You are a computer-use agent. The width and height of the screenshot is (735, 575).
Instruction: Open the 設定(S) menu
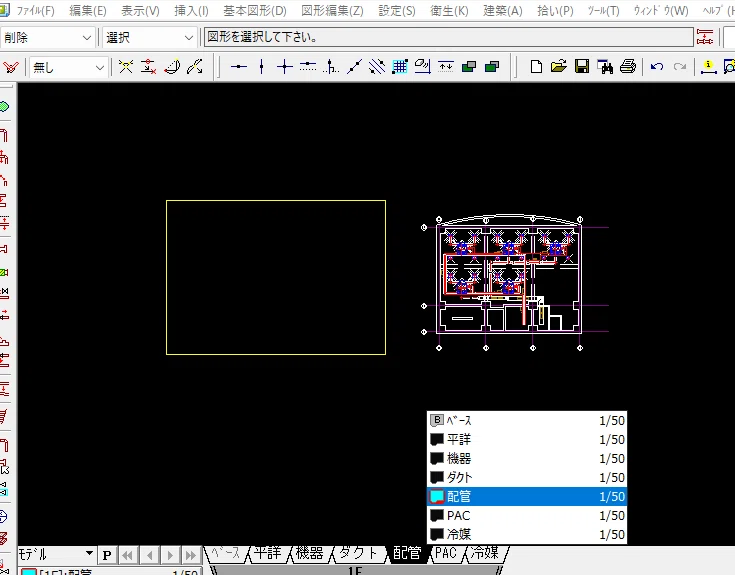point(397,10)
